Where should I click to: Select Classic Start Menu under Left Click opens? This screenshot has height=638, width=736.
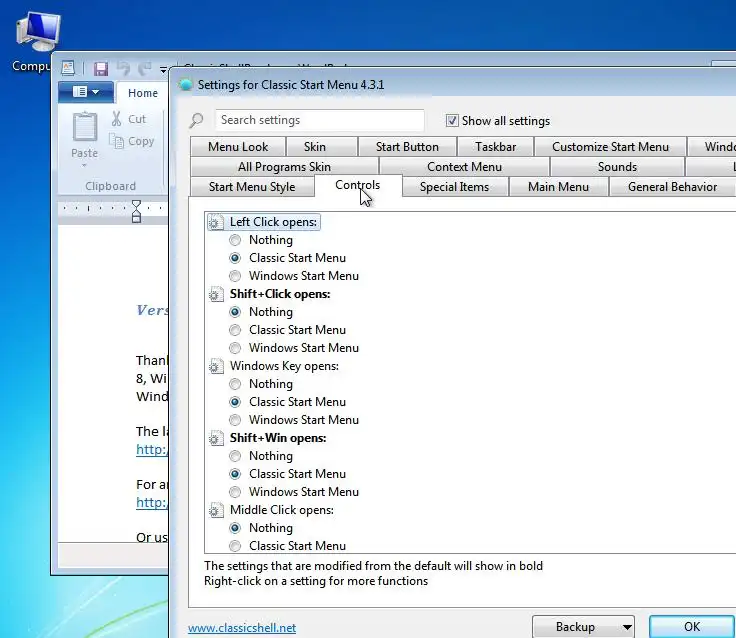[235, 258]
